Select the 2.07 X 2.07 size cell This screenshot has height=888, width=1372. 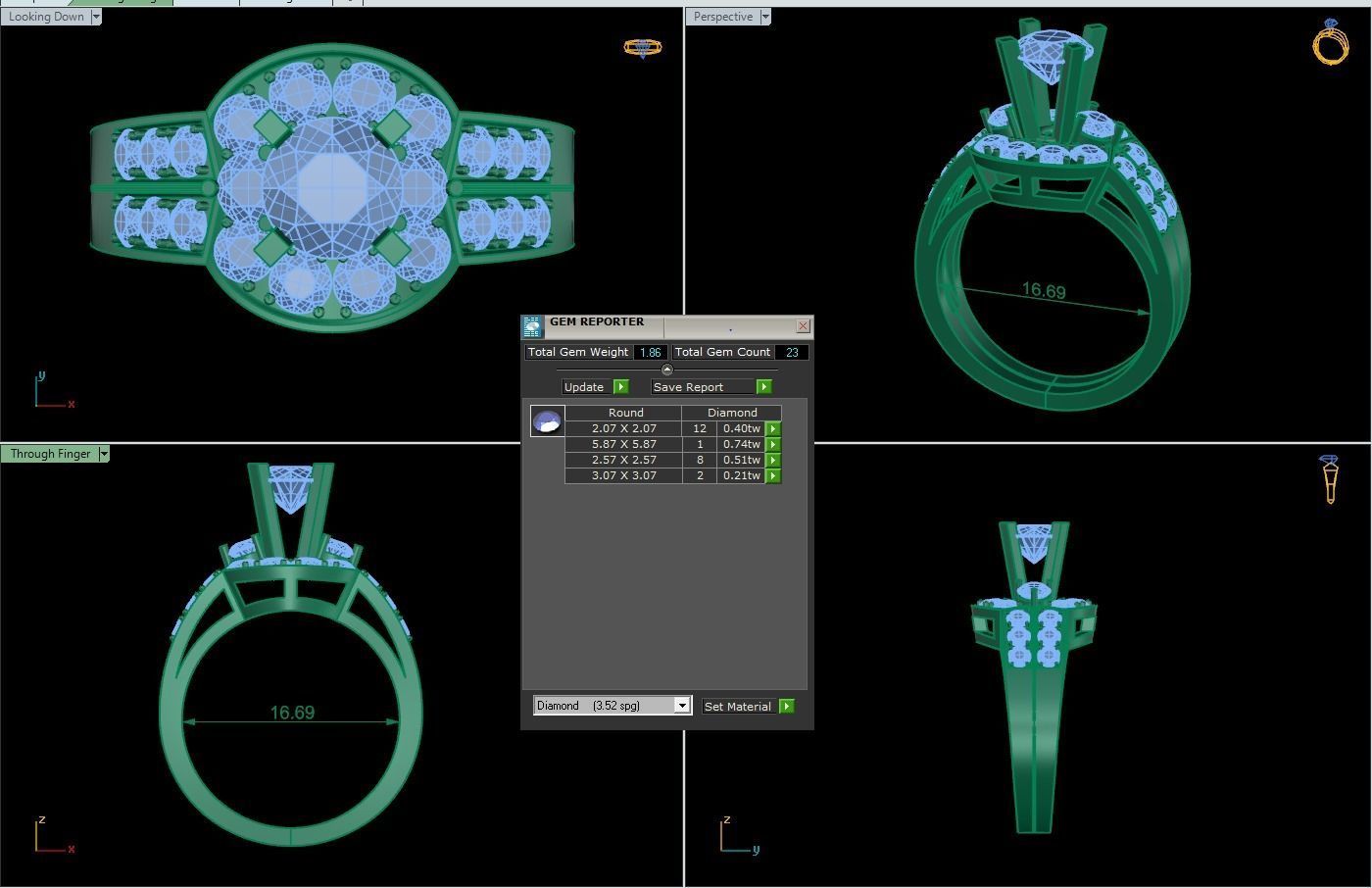pos(623,428)
